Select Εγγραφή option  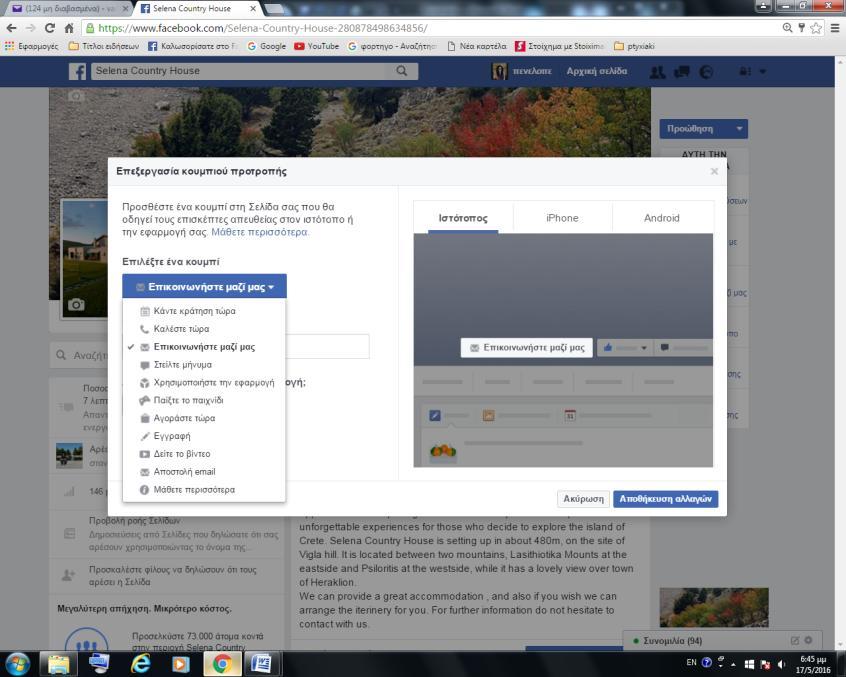[204, 436]
